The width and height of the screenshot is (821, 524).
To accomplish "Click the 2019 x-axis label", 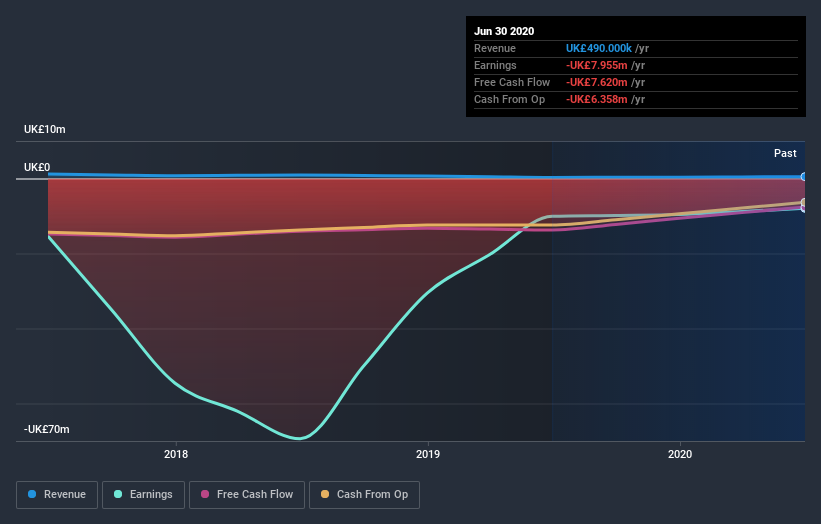I will click(428, 454).
